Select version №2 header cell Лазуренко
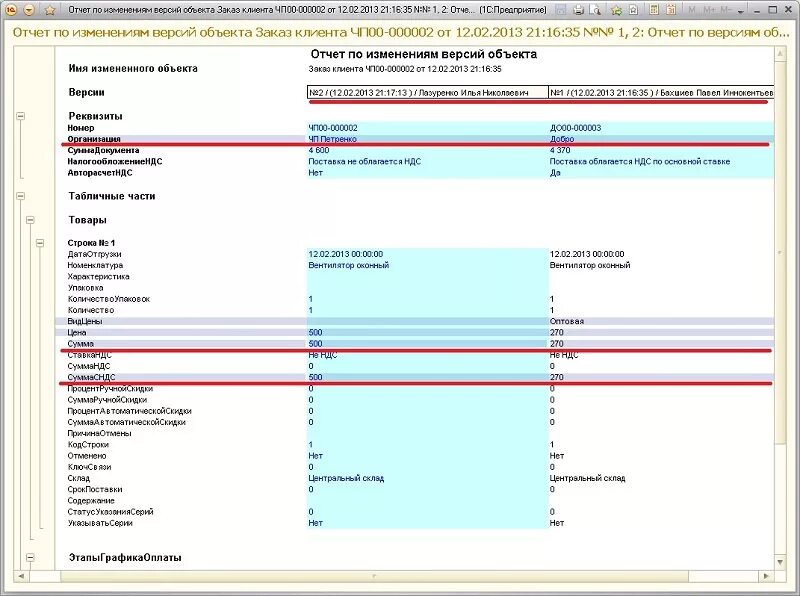The image size is (800, 596). tap(428, 92)
